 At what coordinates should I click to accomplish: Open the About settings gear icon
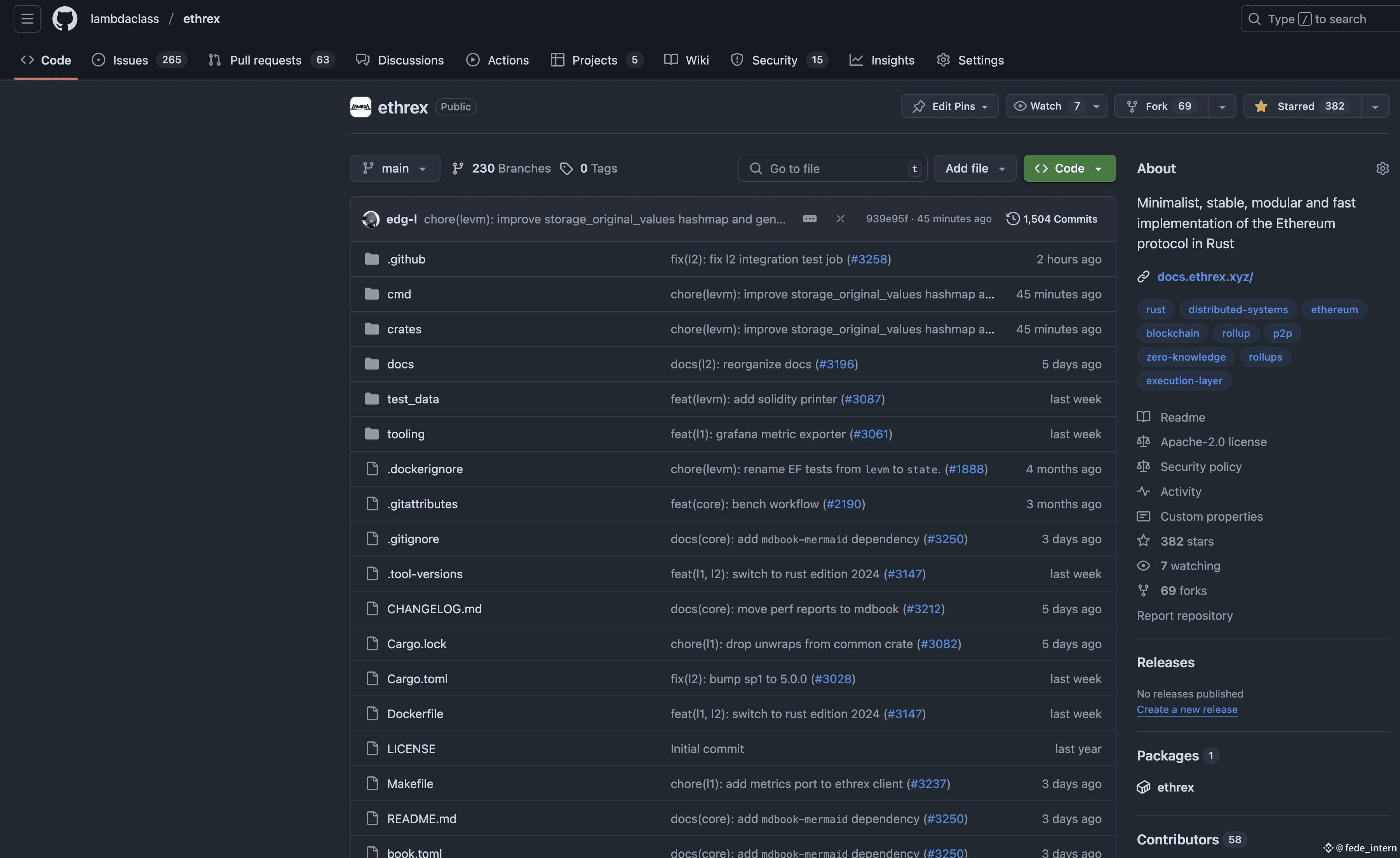click(1383, 169)
